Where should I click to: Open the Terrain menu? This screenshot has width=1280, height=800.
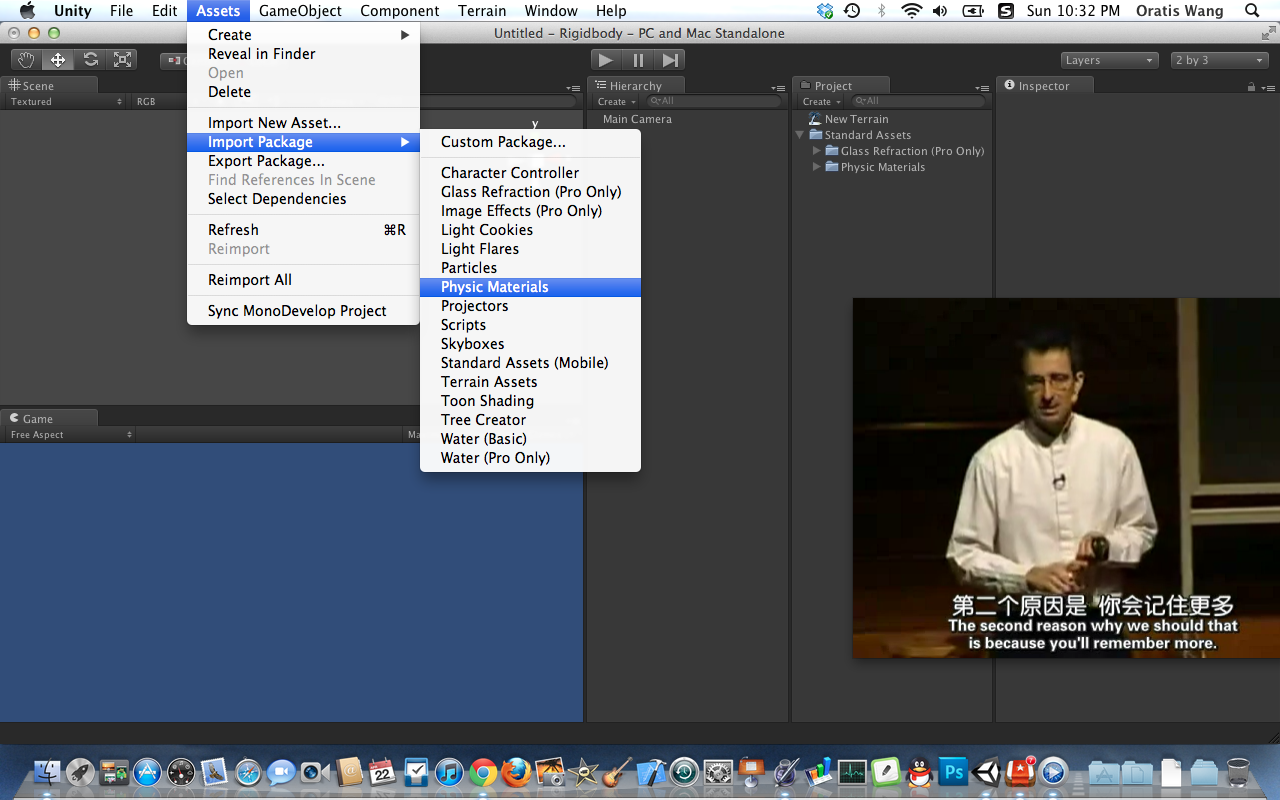pyautogui.click(x=482, y=11)
